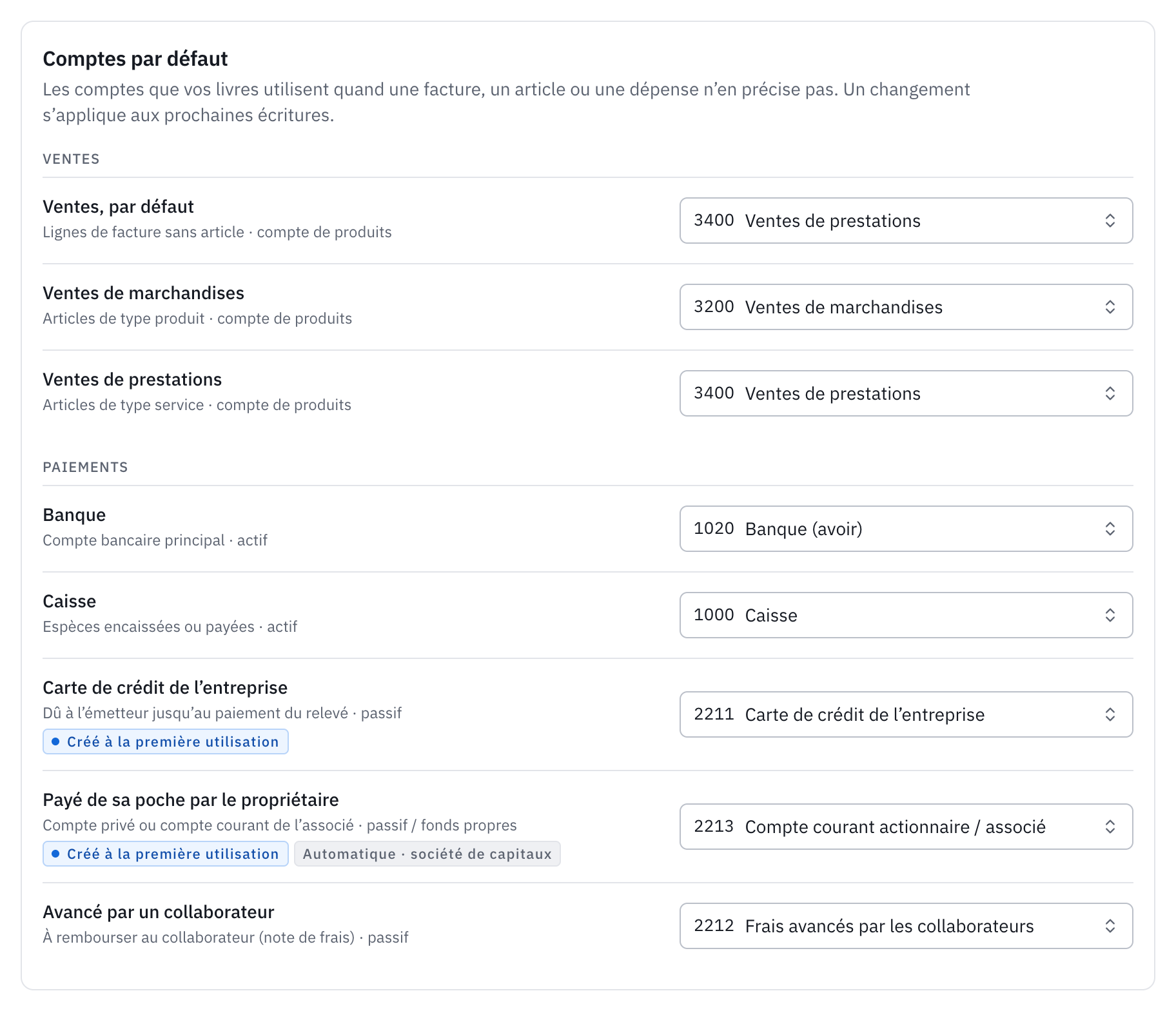Click the 'Ventes, par défaut' row title
1176x1011 pixels.
click(118, 206)
